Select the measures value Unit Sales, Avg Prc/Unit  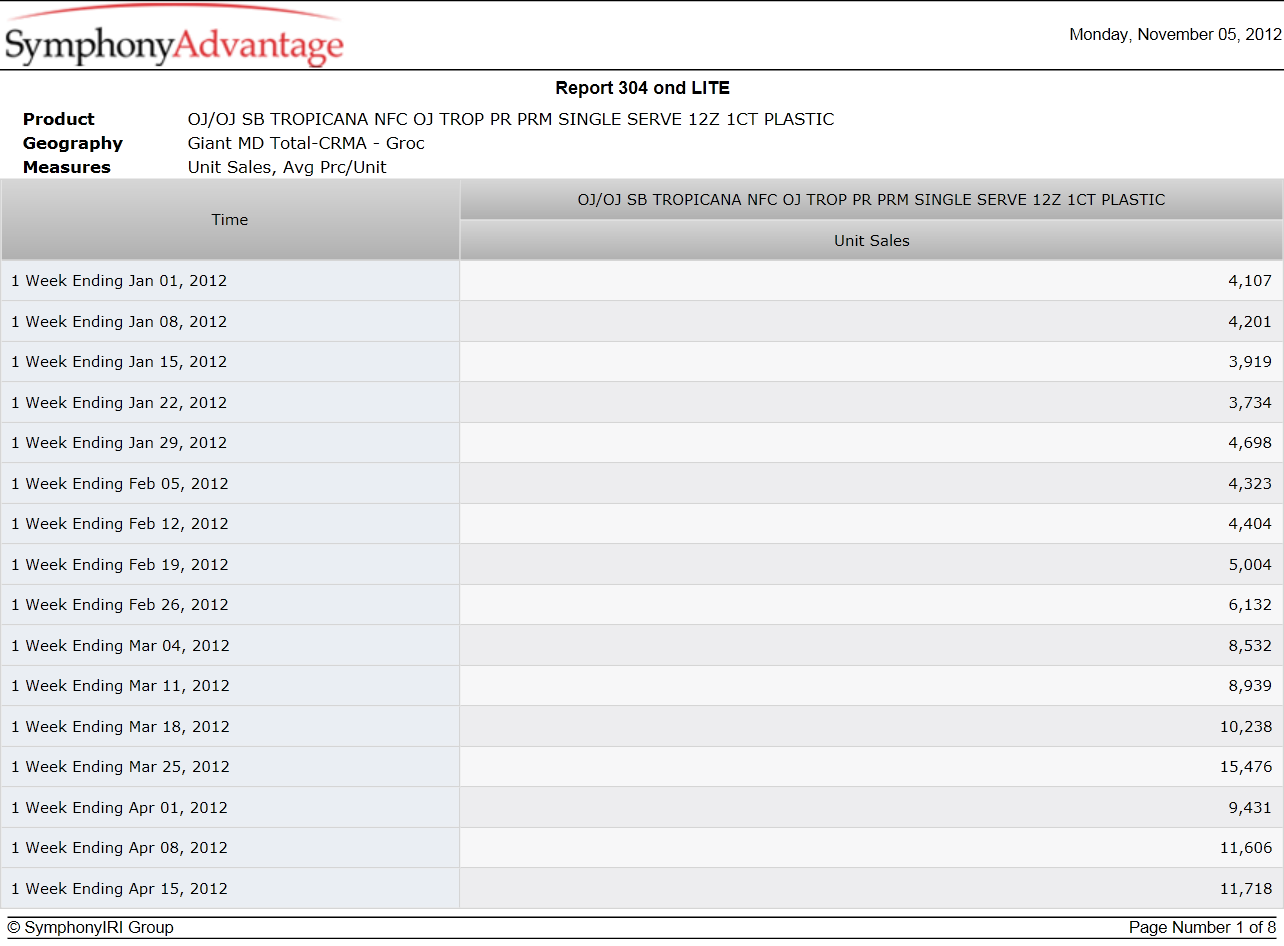pos(287,167)
